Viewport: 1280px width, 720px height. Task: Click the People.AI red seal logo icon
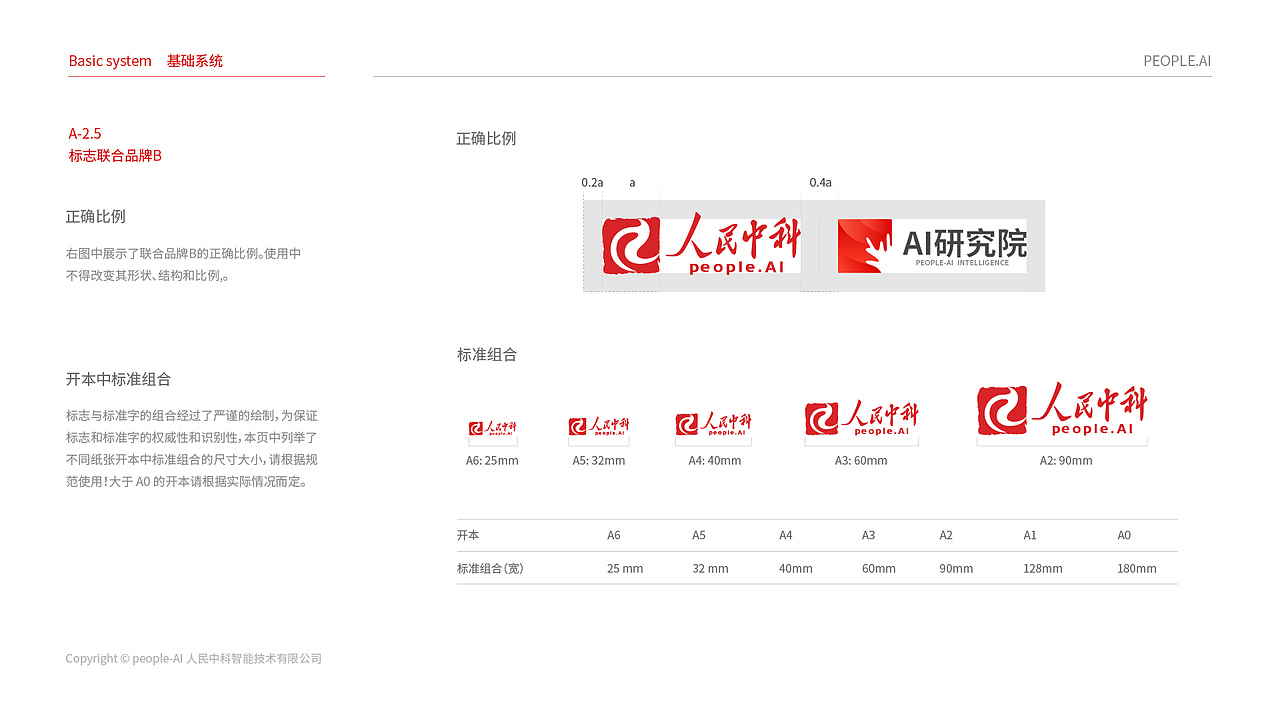(631, 246)
